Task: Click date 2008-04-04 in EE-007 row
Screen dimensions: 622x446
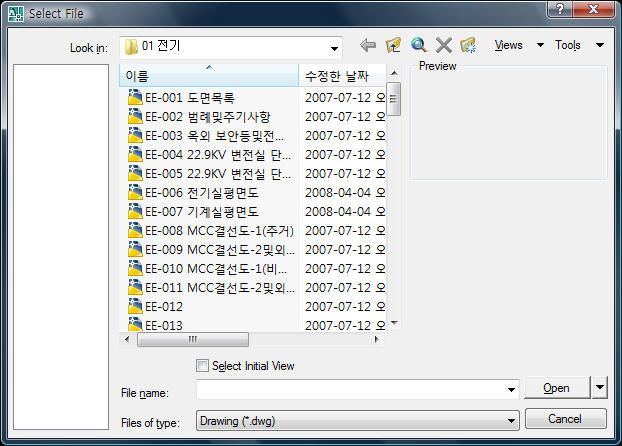Action: [x=338, y=212]
